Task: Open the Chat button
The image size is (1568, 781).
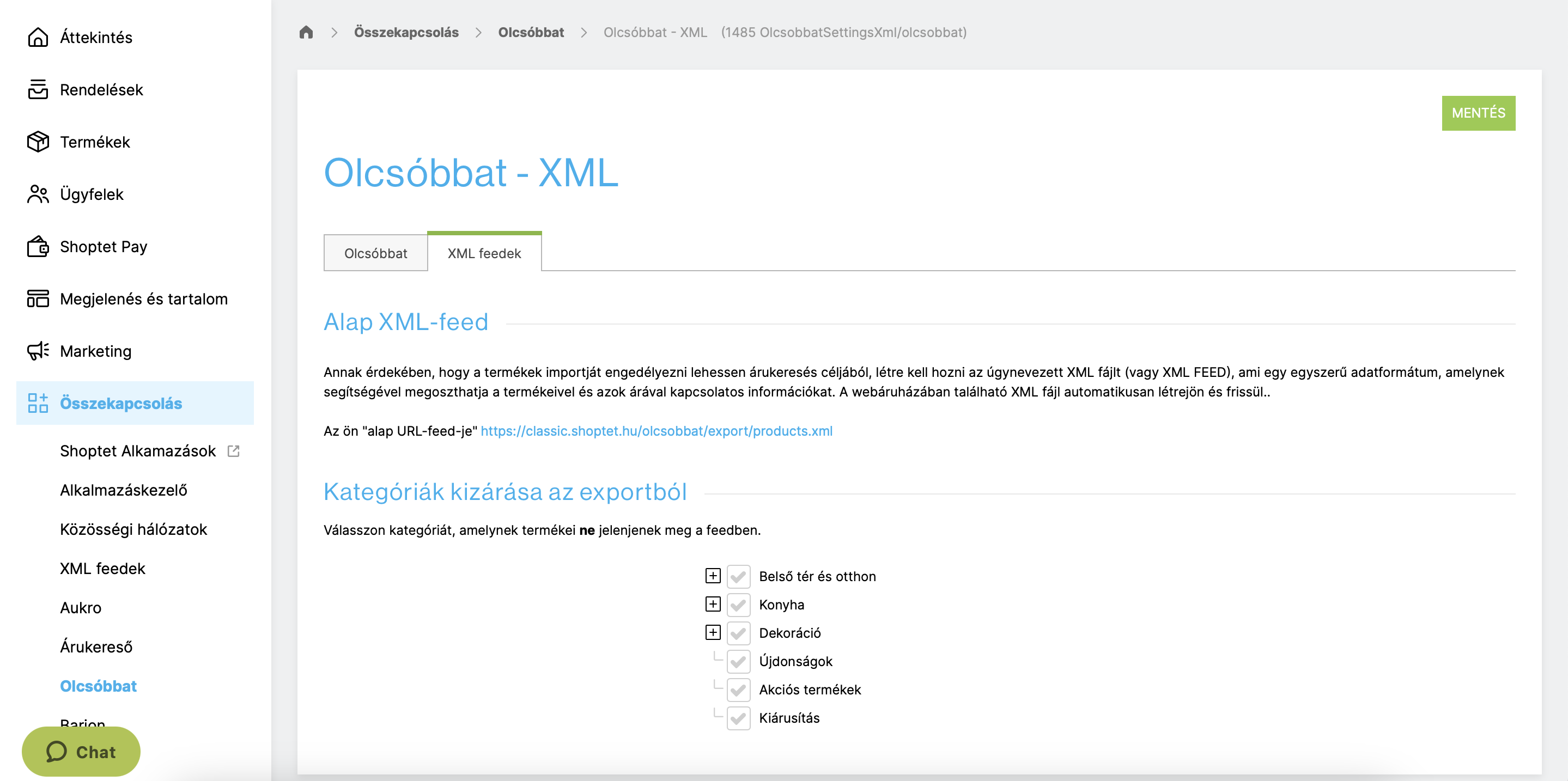Action: pos(81,752)
